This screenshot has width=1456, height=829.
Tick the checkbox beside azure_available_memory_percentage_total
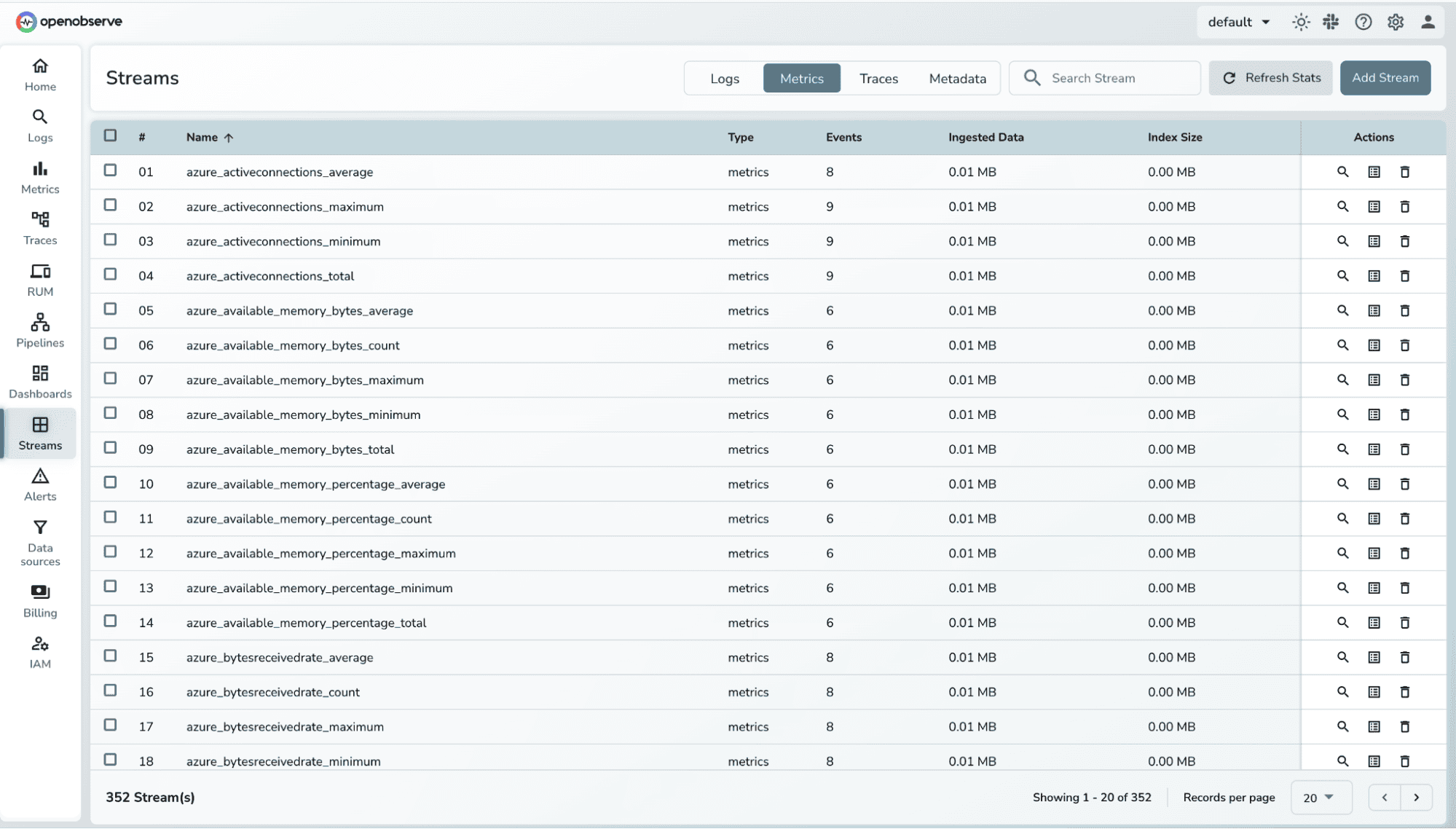pyautogui.click(x=110, y=622)
